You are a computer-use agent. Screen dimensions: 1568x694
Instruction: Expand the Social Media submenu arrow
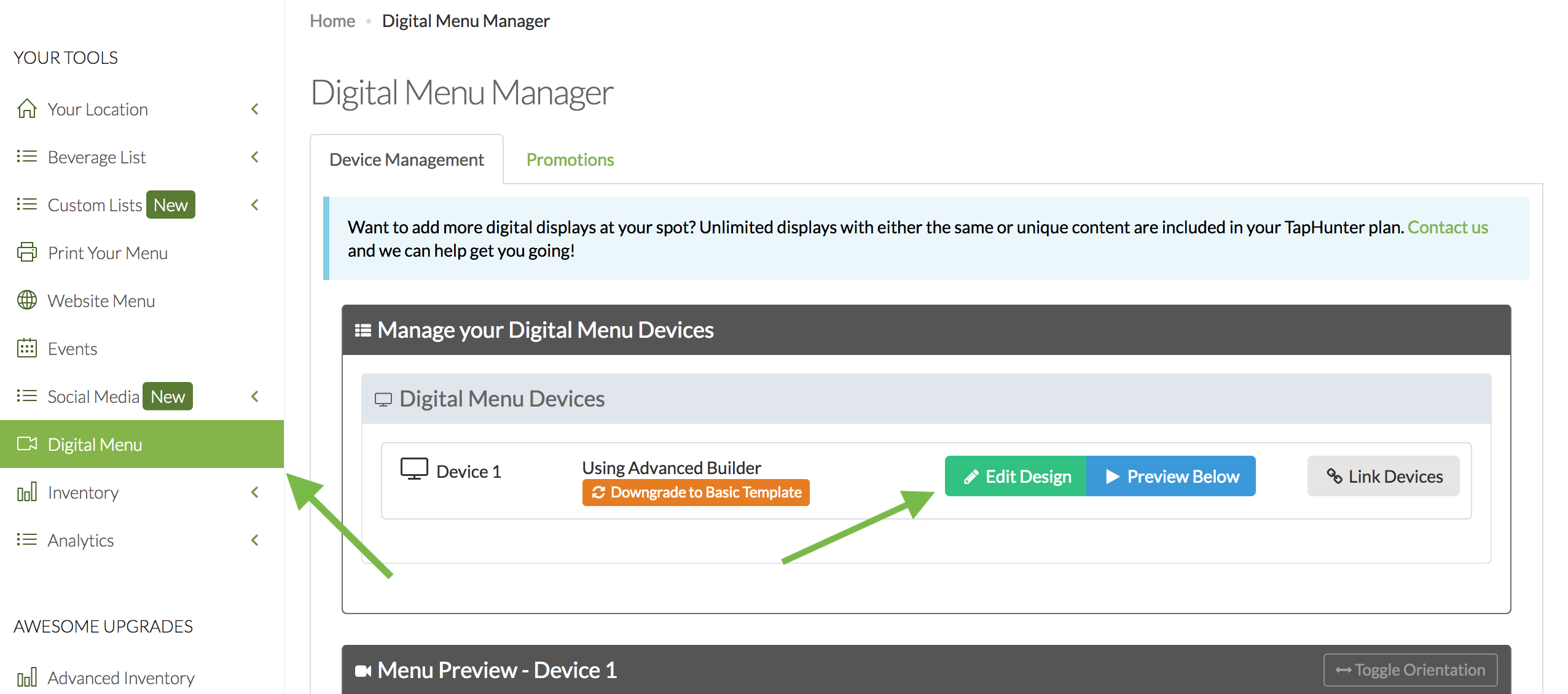pos(255,396)
